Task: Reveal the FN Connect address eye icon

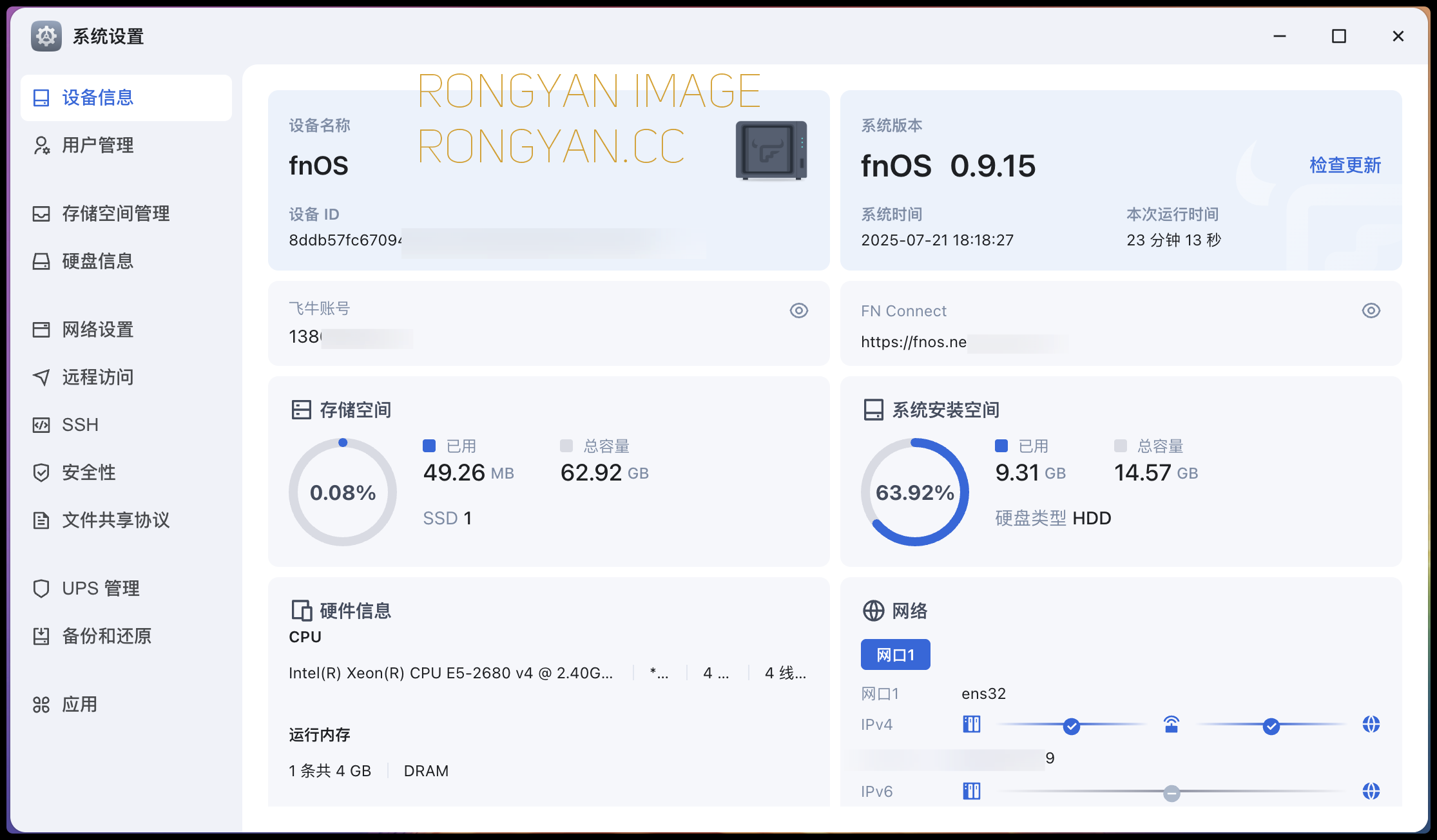Action: [x=1371, y=310]
